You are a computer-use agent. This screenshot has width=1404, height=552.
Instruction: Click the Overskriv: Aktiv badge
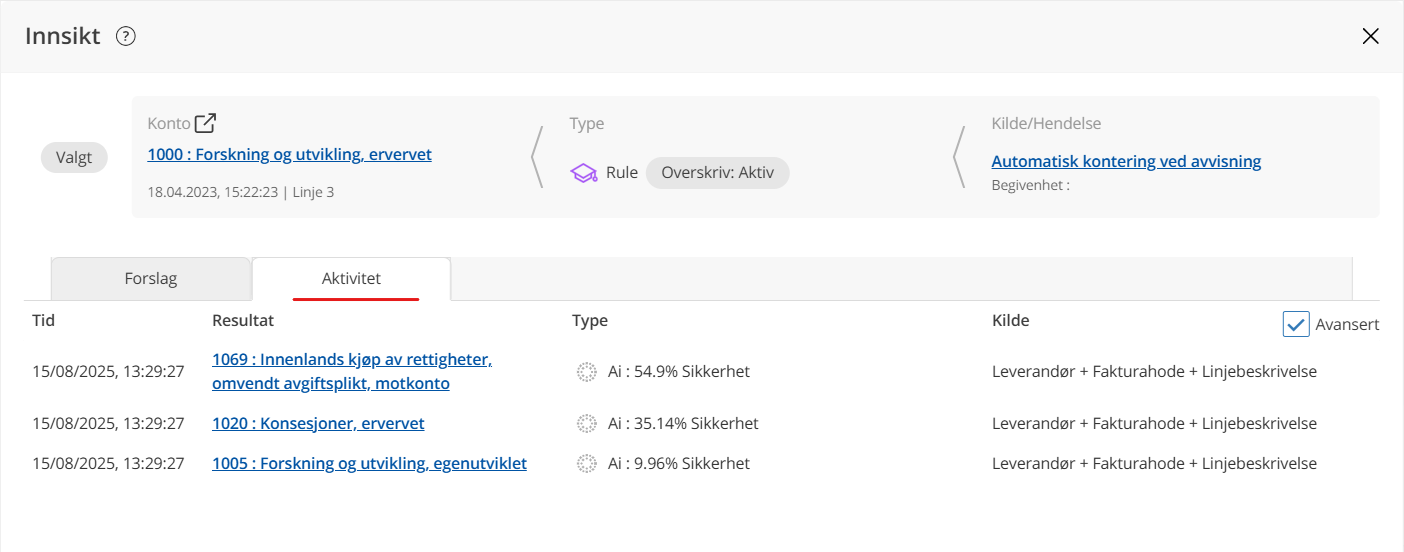click(717, 173)
